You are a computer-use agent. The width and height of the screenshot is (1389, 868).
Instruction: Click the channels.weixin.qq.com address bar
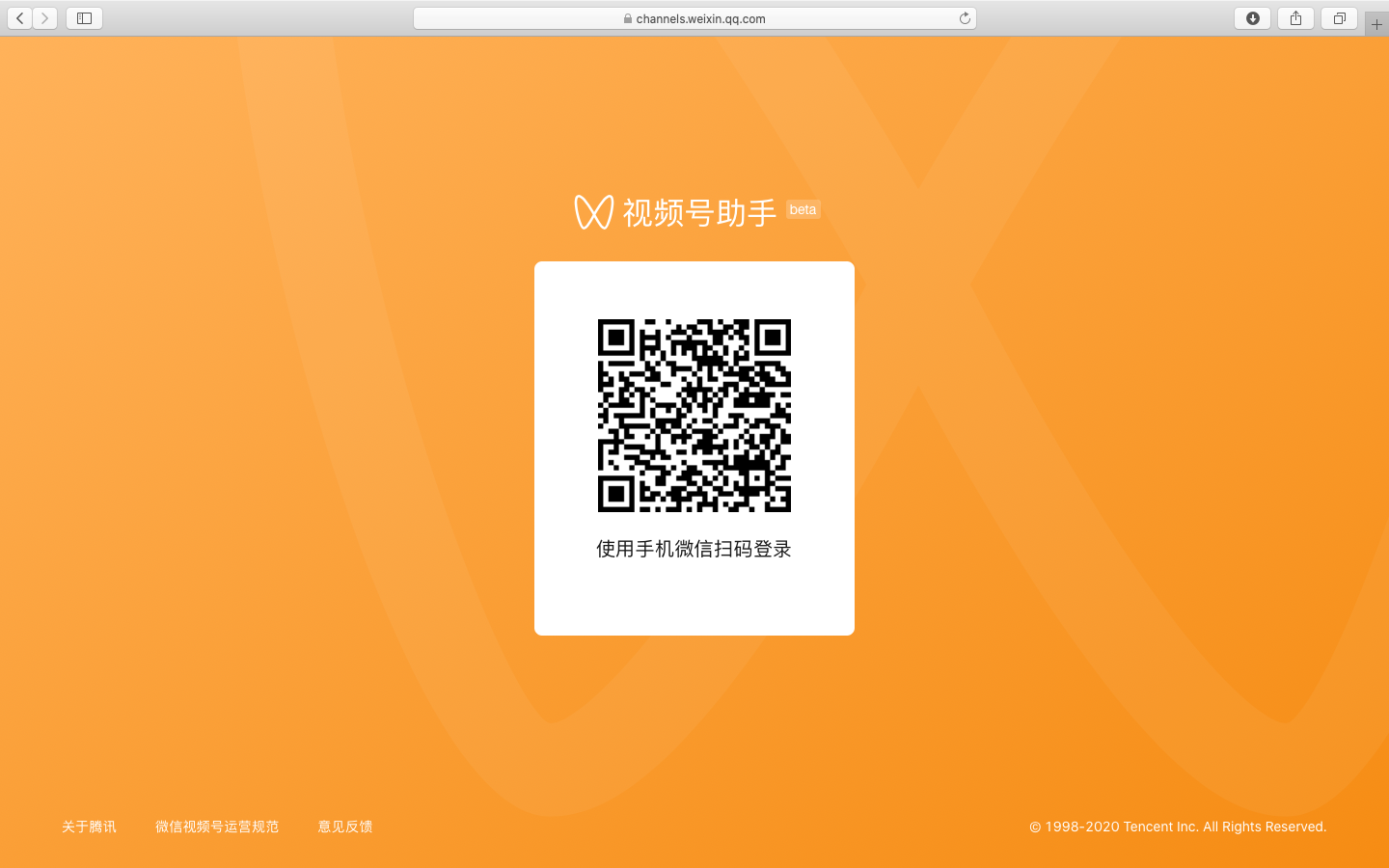(694, 18)
